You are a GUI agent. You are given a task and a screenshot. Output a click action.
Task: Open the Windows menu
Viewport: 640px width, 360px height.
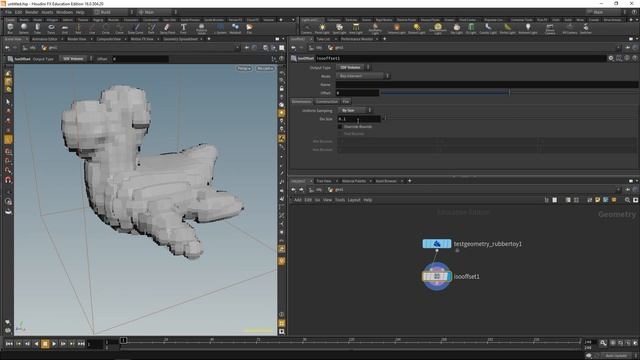pyautogui.click(x=64, y=12)
